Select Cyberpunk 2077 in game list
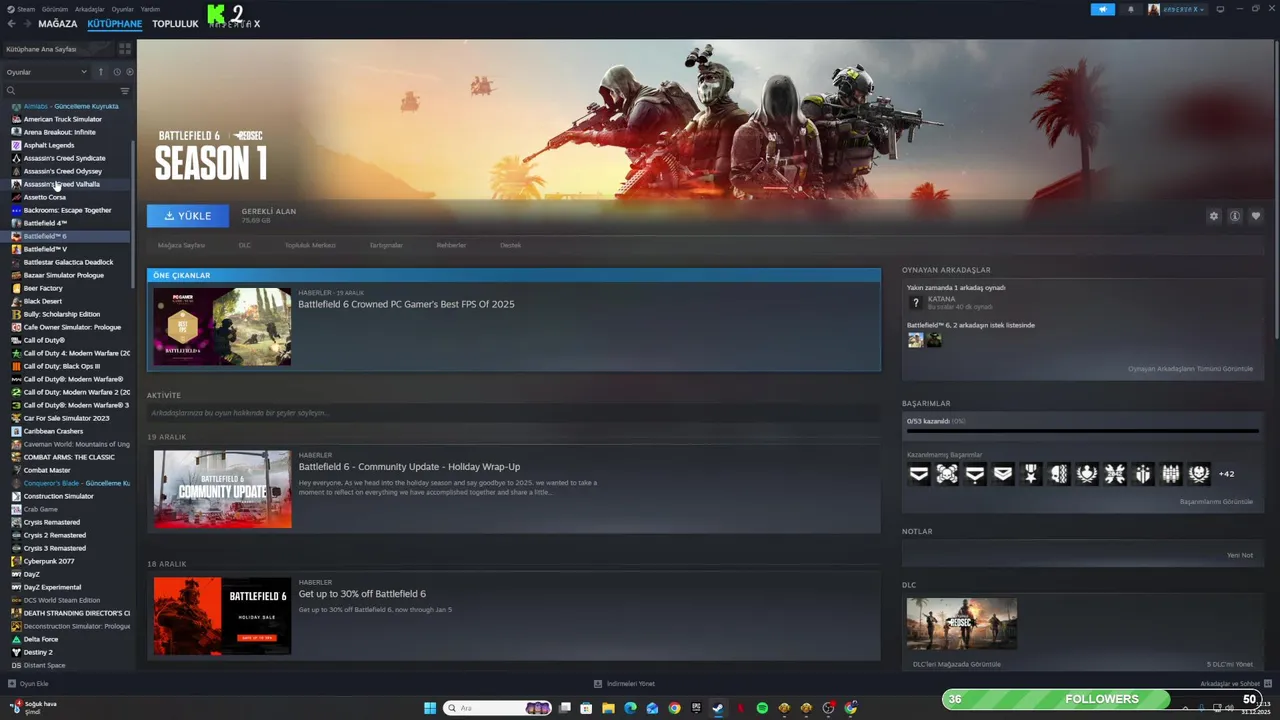The width and height of the screenshot is (1280, 720). point(49,561)
